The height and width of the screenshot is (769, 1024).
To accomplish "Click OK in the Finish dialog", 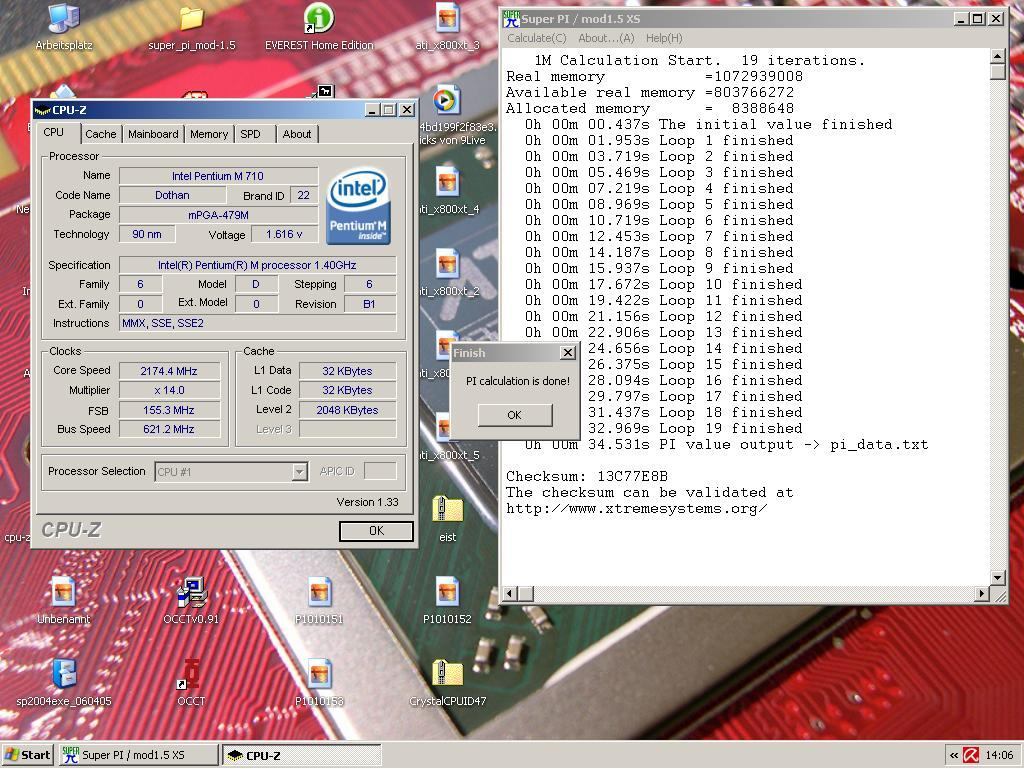I will point(515,415).
